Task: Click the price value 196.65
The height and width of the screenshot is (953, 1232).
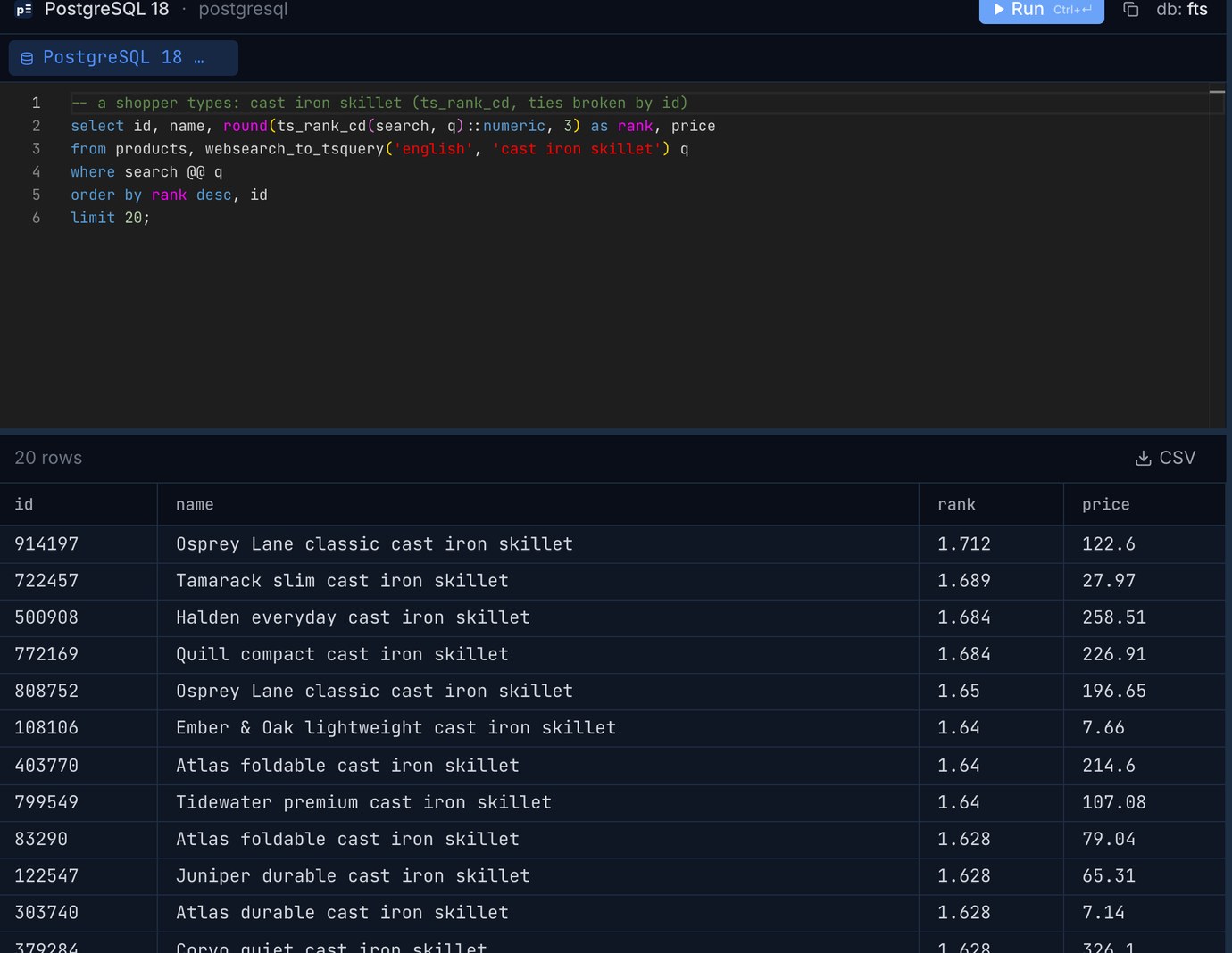Action: [1114, 692]
